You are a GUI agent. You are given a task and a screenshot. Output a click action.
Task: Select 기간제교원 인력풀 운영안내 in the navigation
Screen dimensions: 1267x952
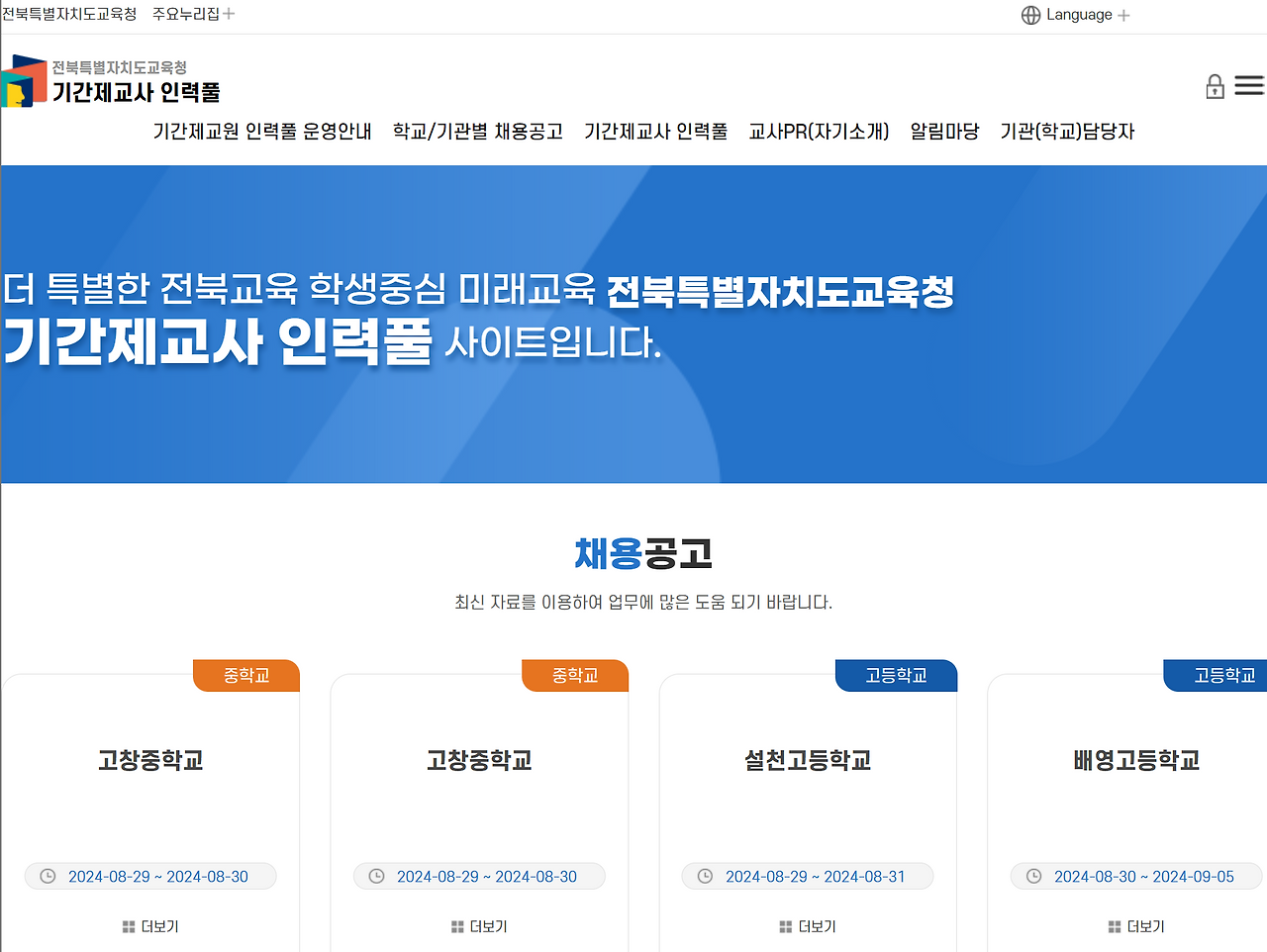(260, 131)
